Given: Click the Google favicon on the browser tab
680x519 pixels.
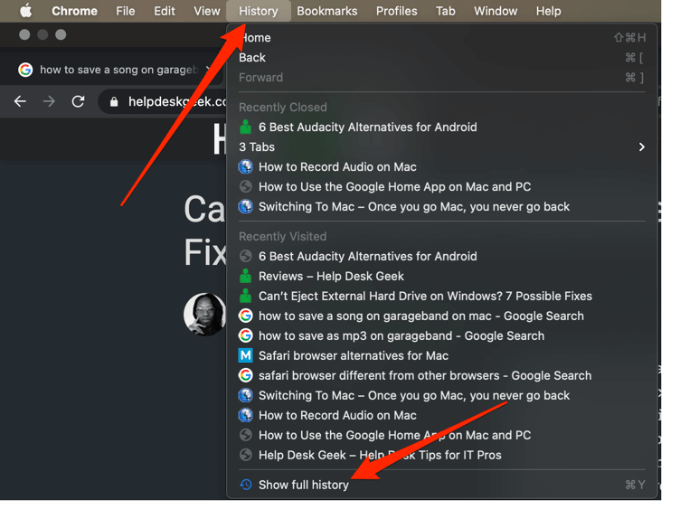Looking at the screenshot, I should 26,70.
